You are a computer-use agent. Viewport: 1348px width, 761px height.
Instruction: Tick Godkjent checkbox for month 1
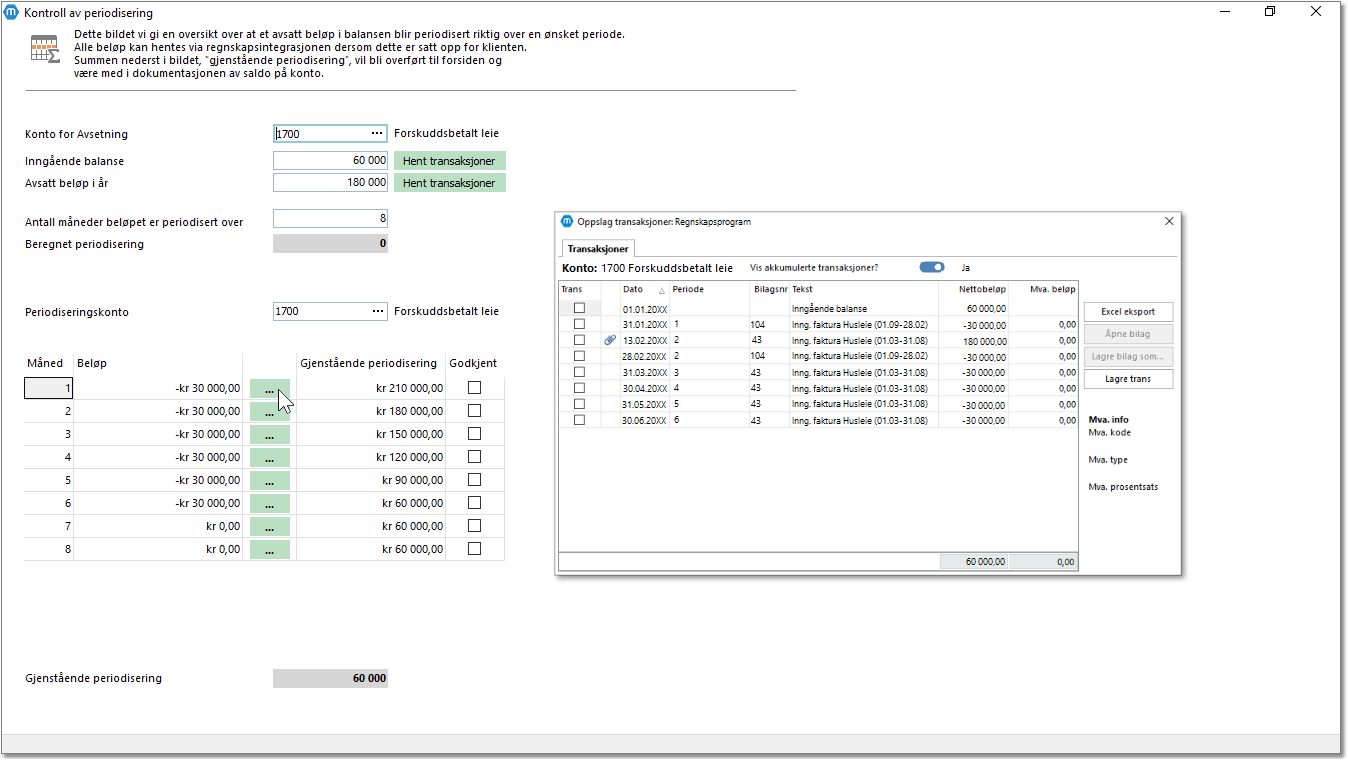pyautogui.click(x=474, y=388)
